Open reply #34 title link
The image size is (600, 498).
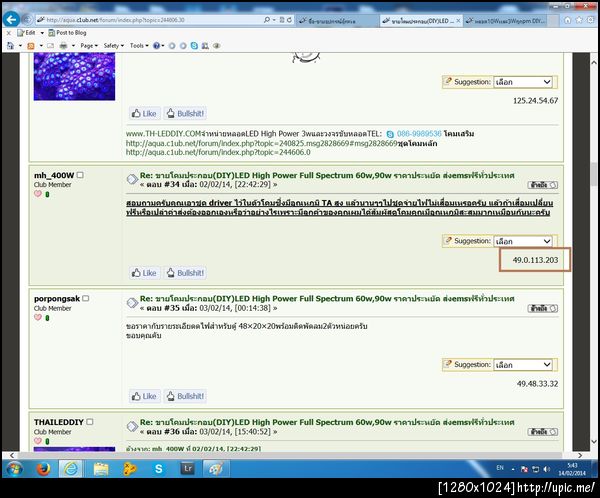(327, 175)
